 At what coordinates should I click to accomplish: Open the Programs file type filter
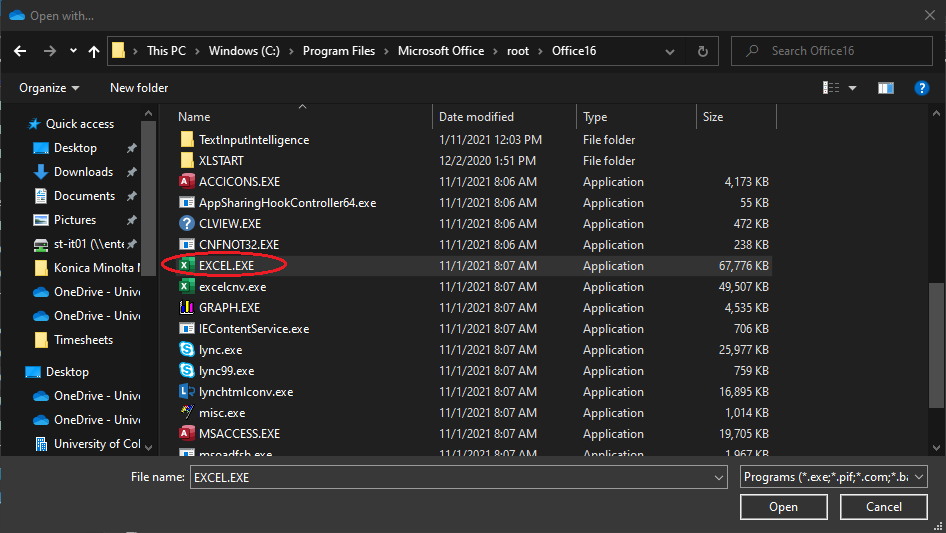pyautogui.click(x=833, y=477)
